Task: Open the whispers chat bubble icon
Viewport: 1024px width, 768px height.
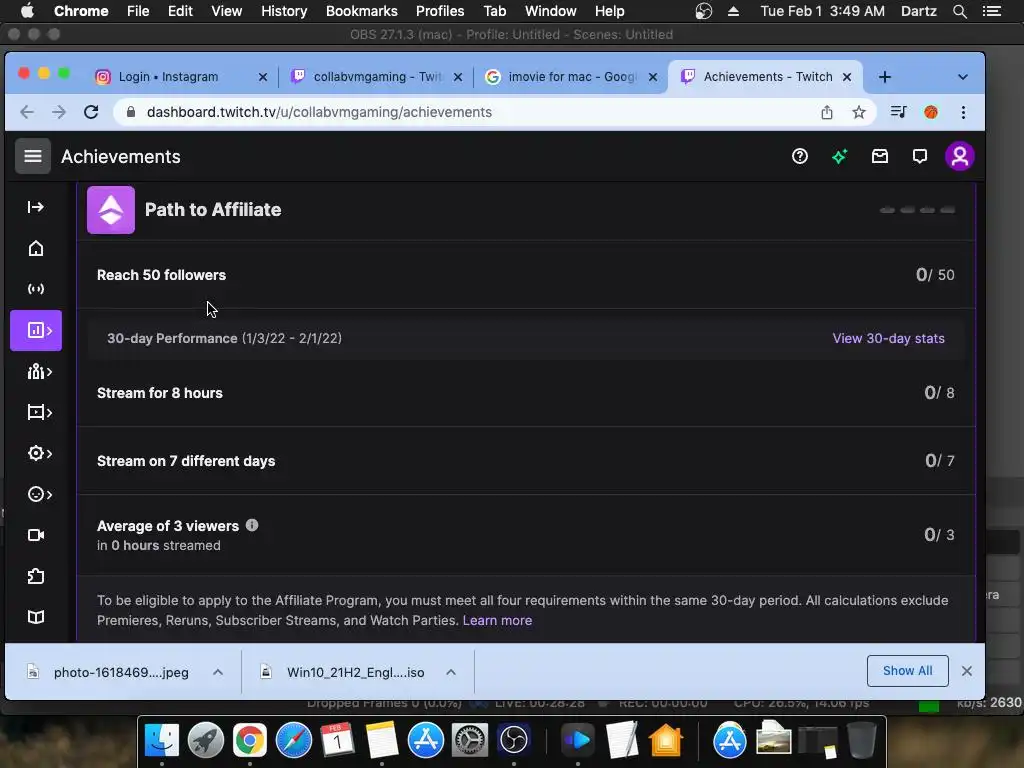Action: pyautogui.click(x=920, y=157)
